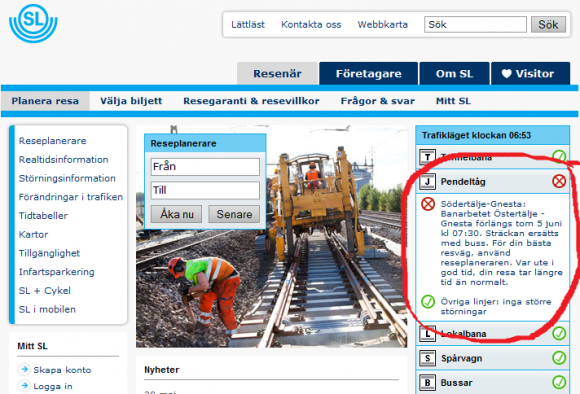Click the green checkmark next to Spårvagn
The width and height of the screenshot is (580, 394).
coord(559,358)
